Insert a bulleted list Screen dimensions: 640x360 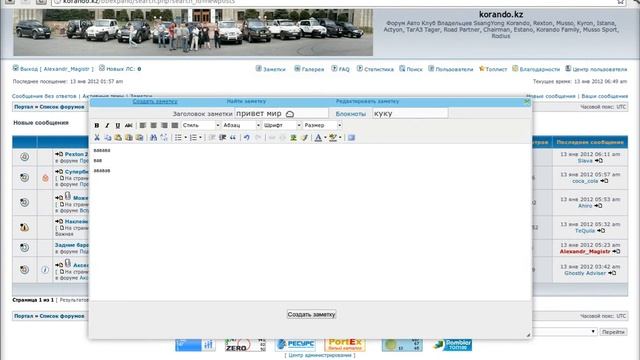pos(178,138)
